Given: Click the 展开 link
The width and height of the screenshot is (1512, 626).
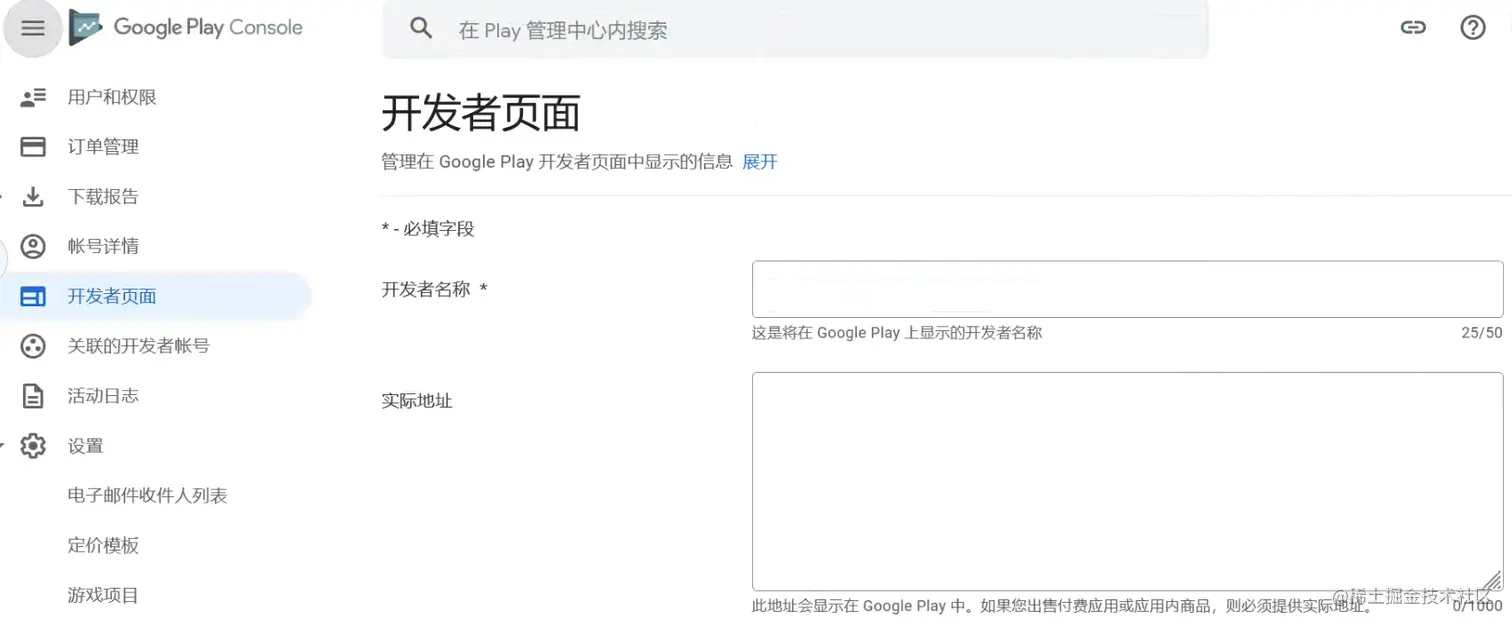Looking at the screenshot, I should pyautogui.click(x=760, y=162).
